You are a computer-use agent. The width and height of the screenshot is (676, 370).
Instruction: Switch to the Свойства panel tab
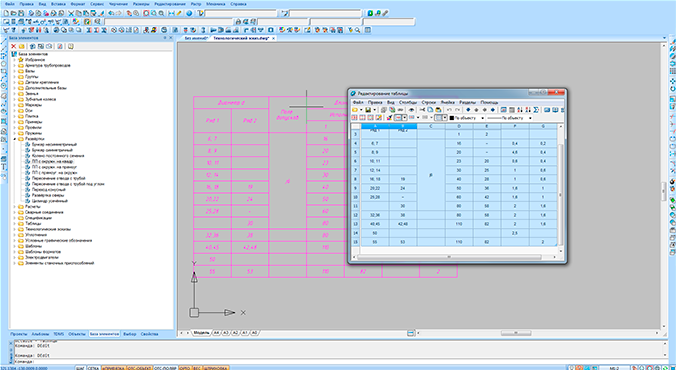coord(149,334)
